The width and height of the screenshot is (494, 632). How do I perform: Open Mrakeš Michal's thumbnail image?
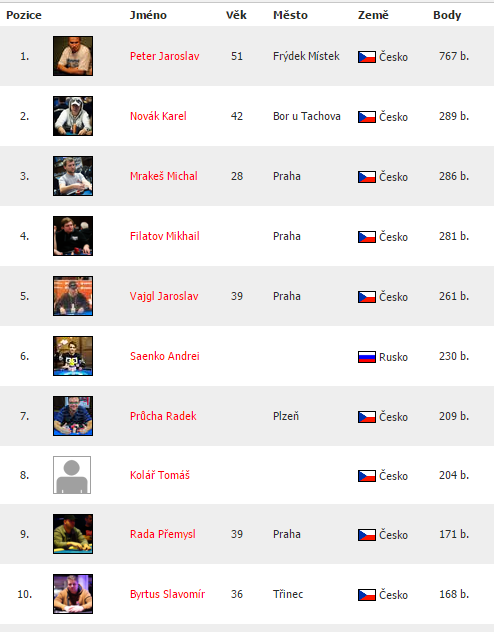(73, 176)
